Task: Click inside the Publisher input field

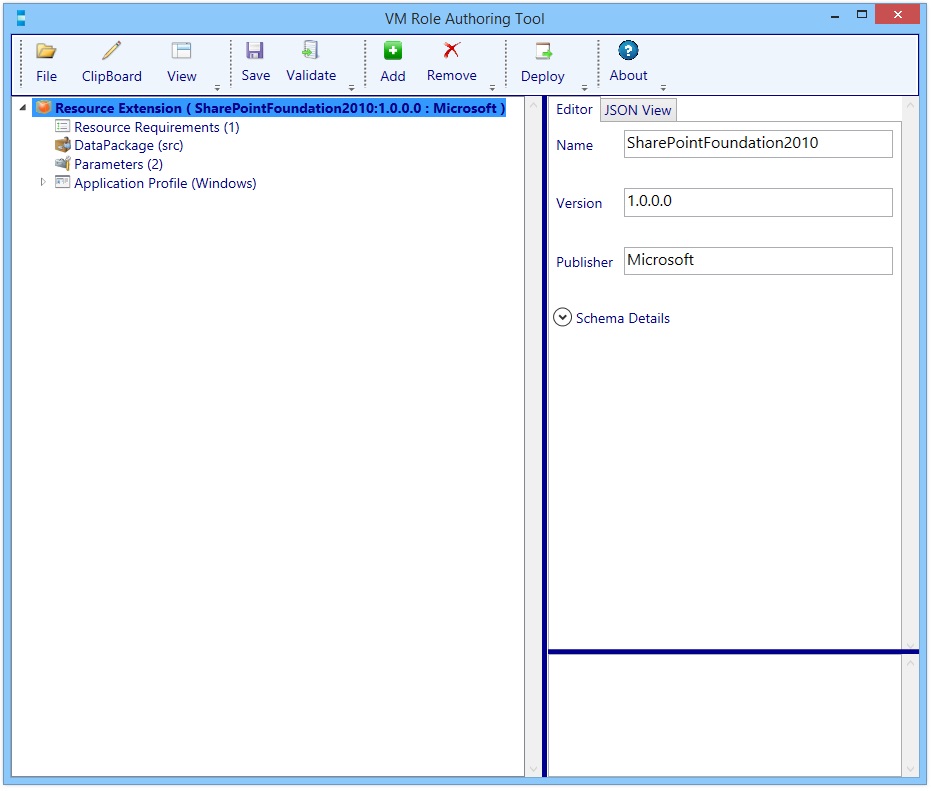Action: [x=757, y=261]
